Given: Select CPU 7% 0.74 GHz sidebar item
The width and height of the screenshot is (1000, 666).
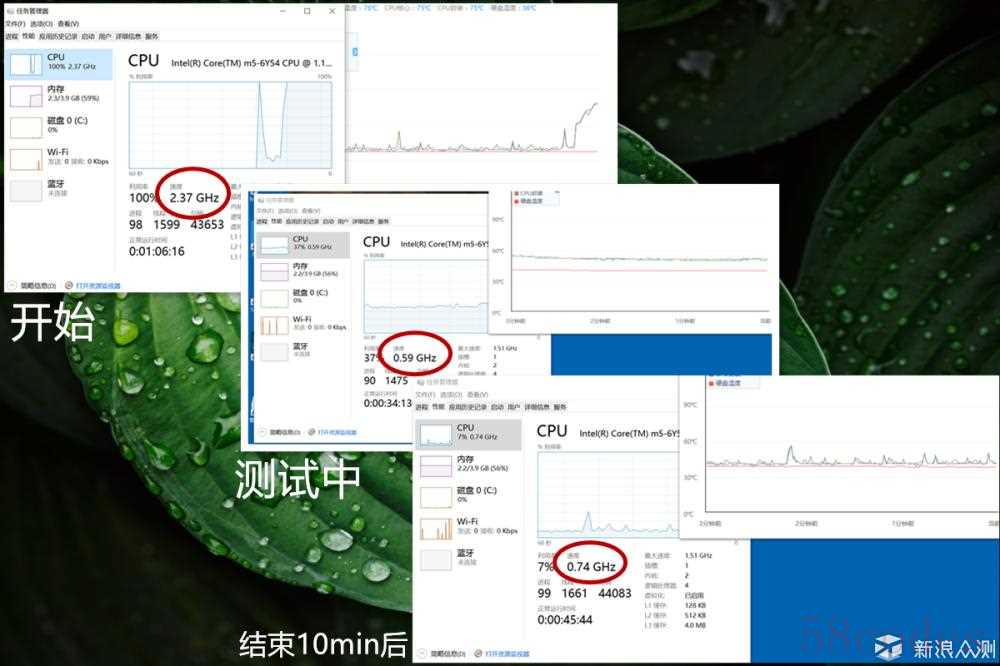Looking at the screenshot, I should coord(468,433).
